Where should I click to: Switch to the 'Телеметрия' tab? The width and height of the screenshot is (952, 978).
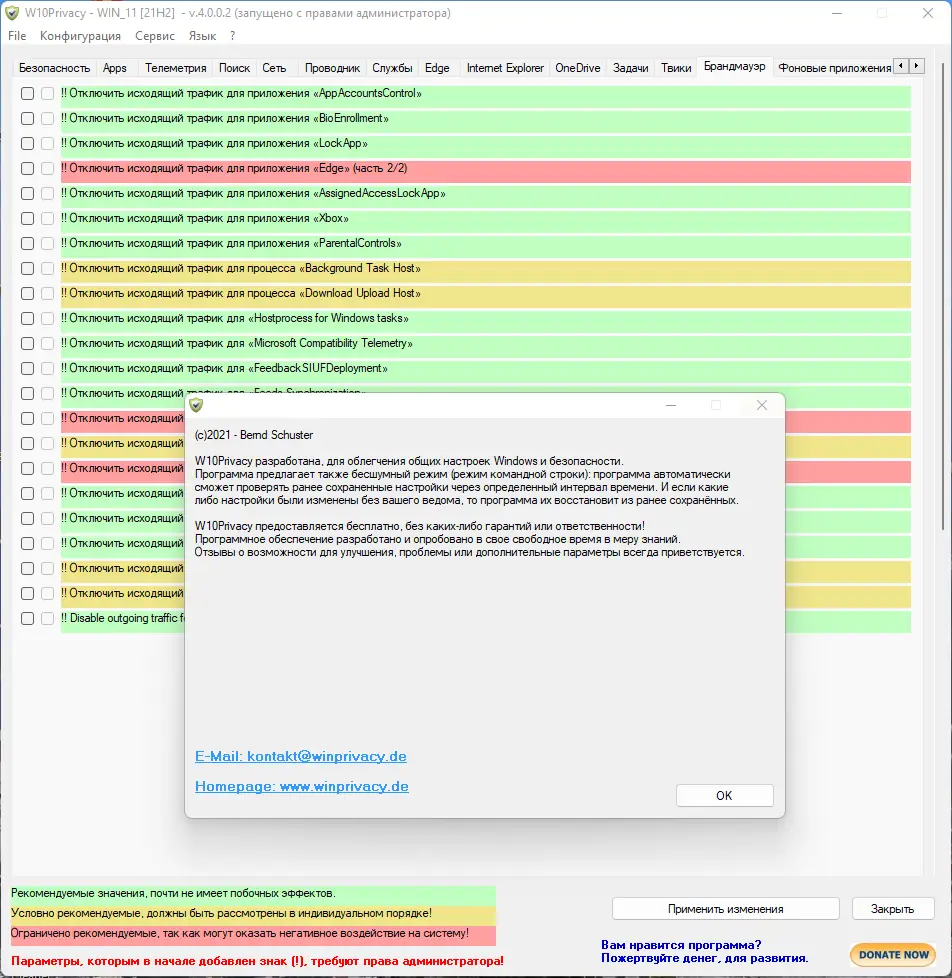pos(175,68)
